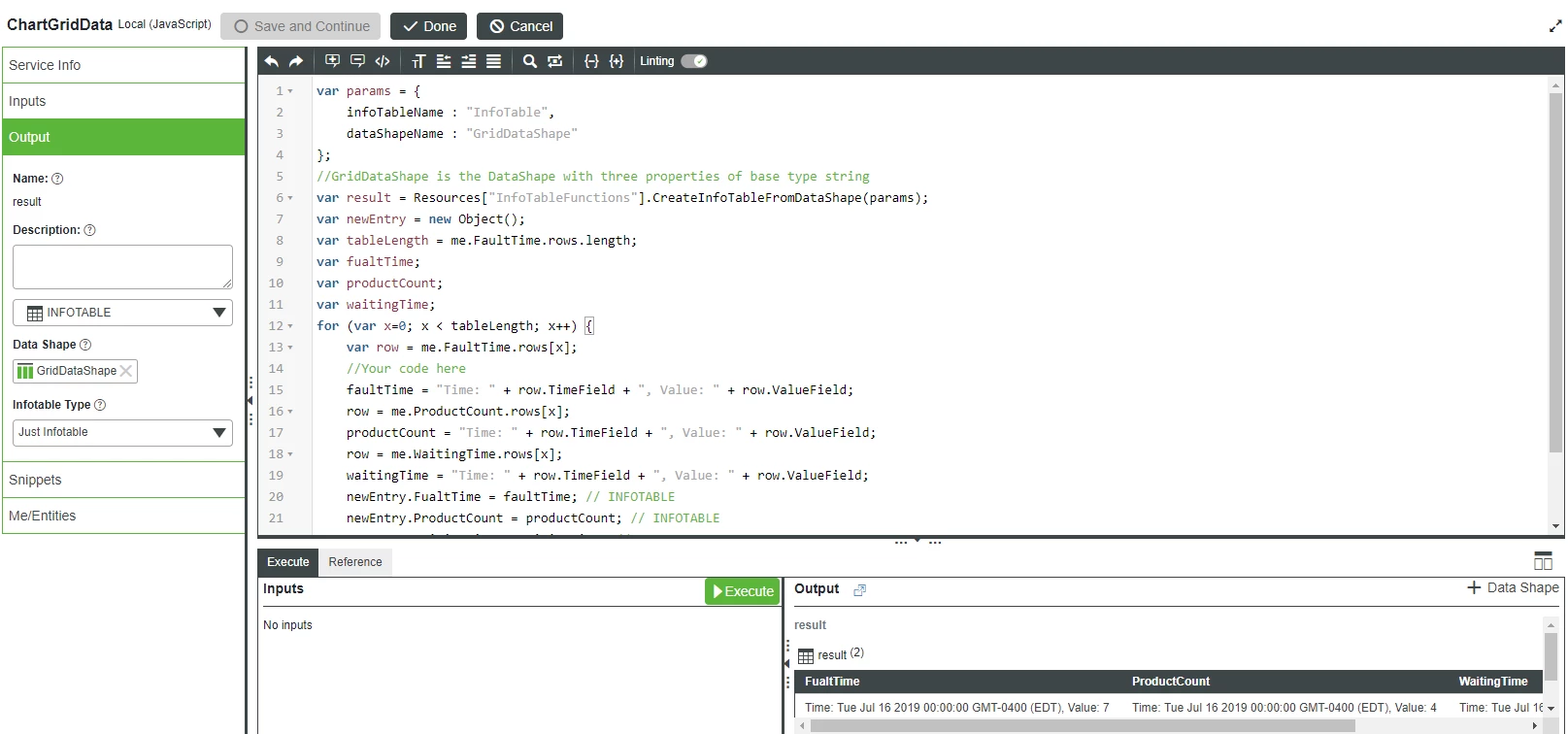The width and height of the screenshot is (1568, 734).
Task: Click the add comment icon in toolbar
Action: click(332, 61)
